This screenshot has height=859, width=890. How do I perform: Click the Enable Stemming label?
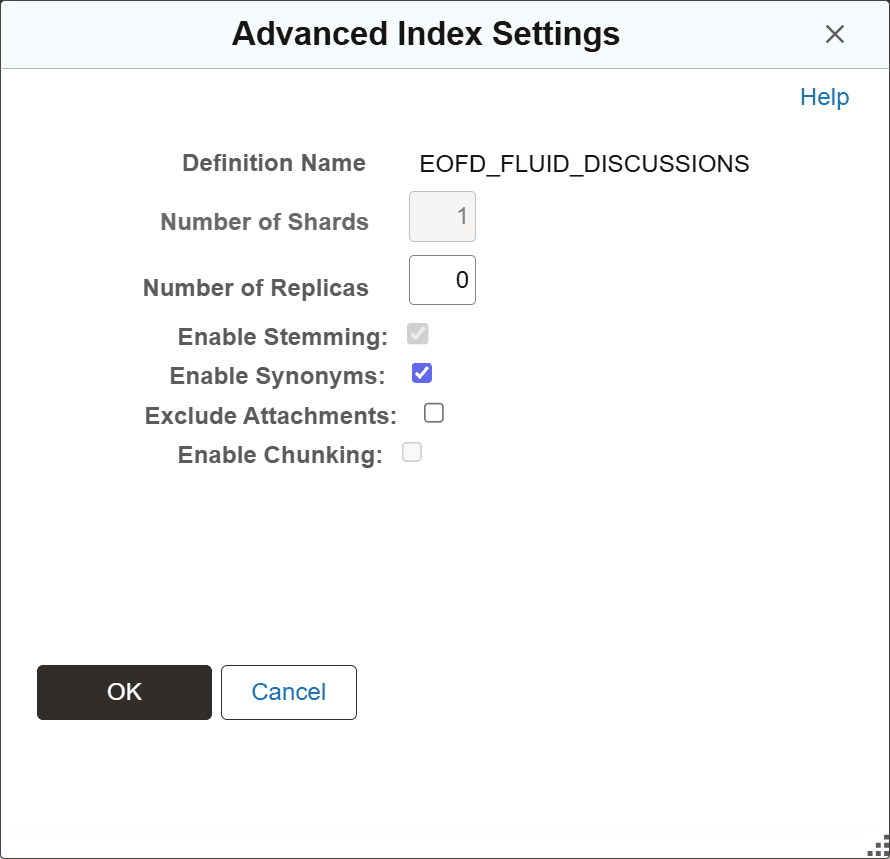coord(283,337)
